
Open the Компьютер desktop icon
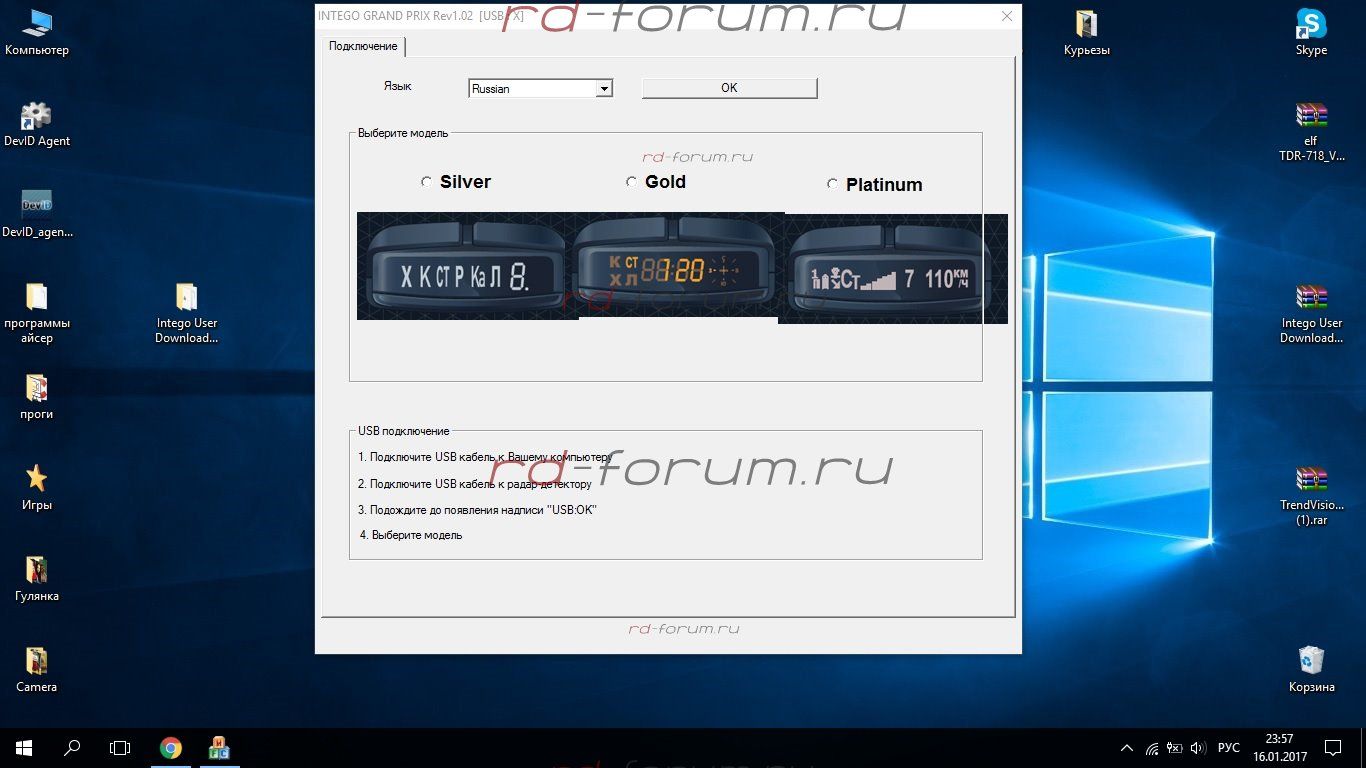coord(37,33)
